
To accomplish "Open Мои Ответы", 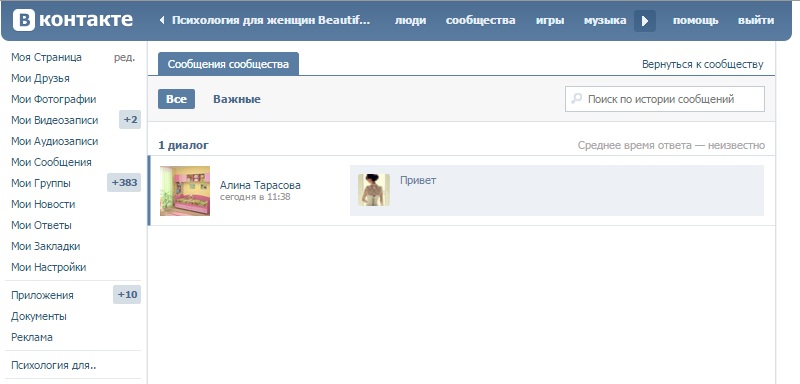I will point(41,225).
